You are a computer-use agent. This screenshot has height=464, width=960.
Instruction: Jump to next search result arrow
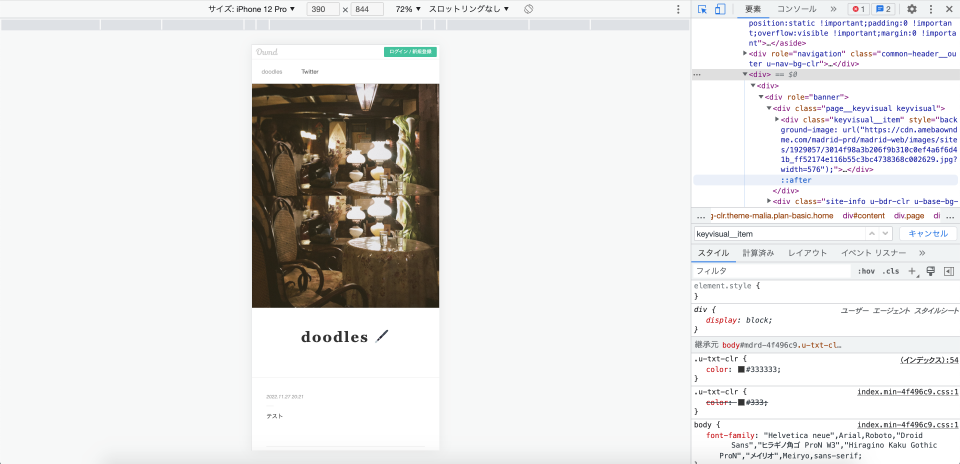click(885, 234)
